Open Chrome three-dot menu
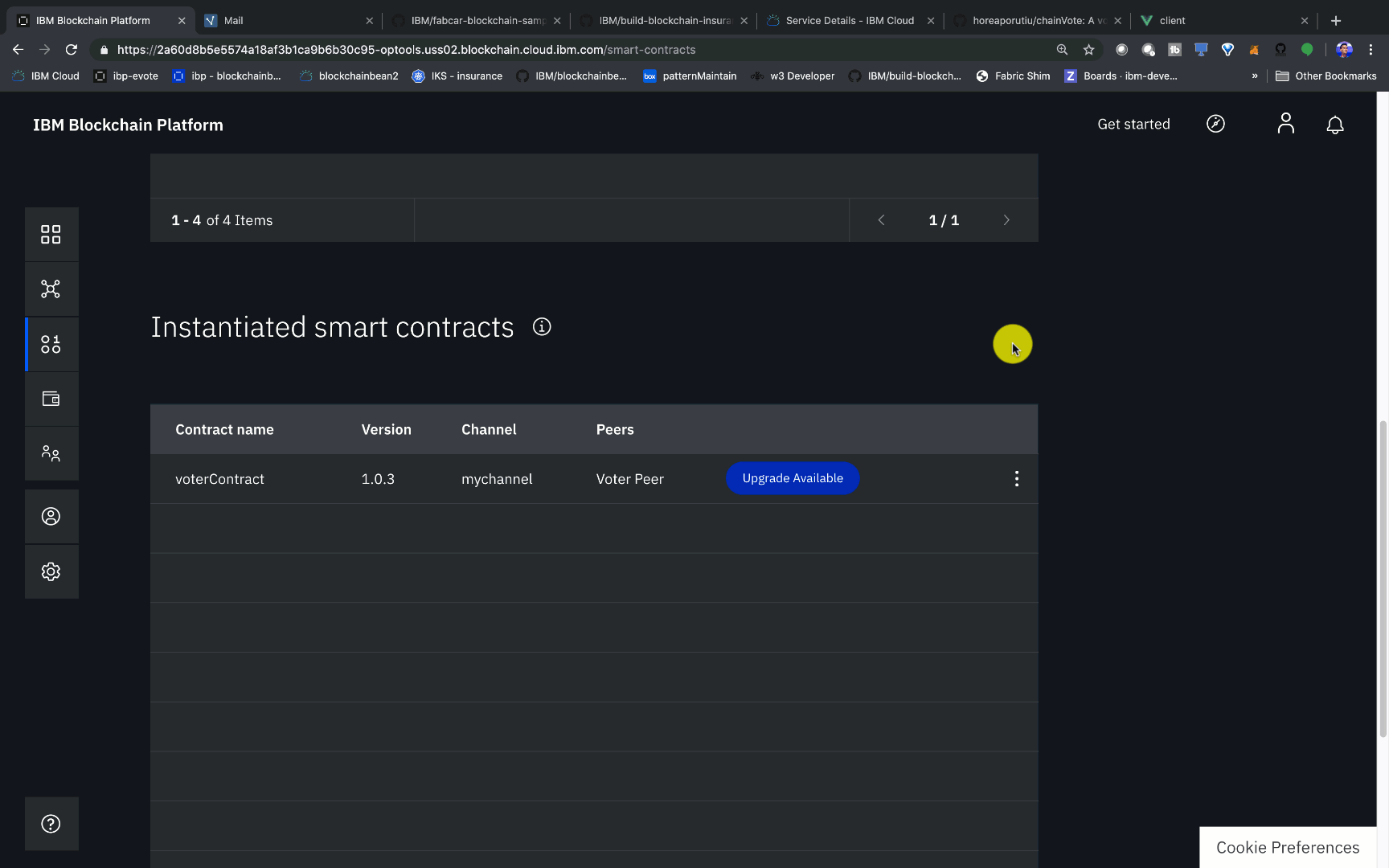 [x=1371, y=50]
